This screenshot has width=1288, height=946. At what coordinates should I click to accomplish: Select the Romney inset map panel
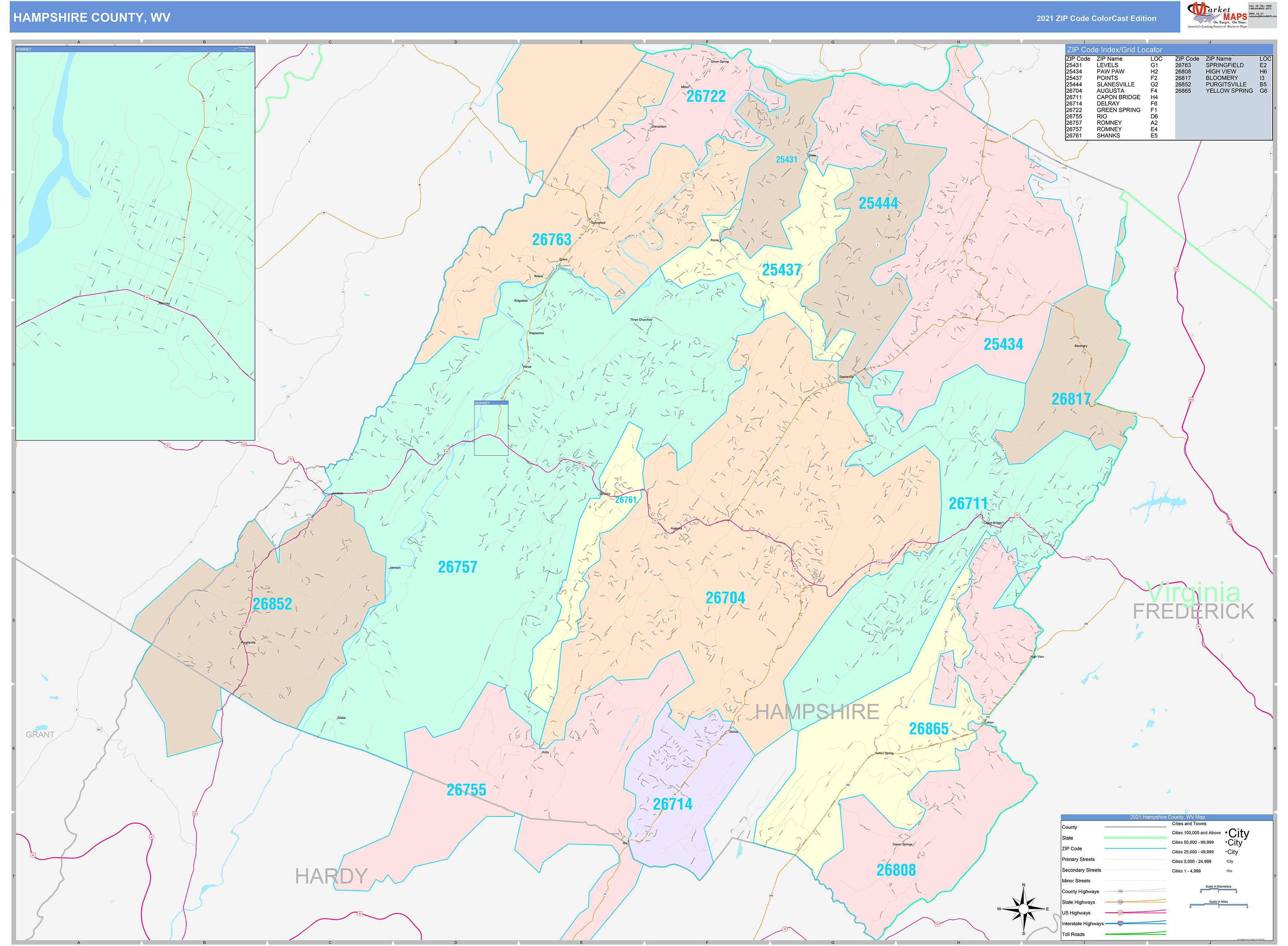pyautogui.click(x=135, y=241)
